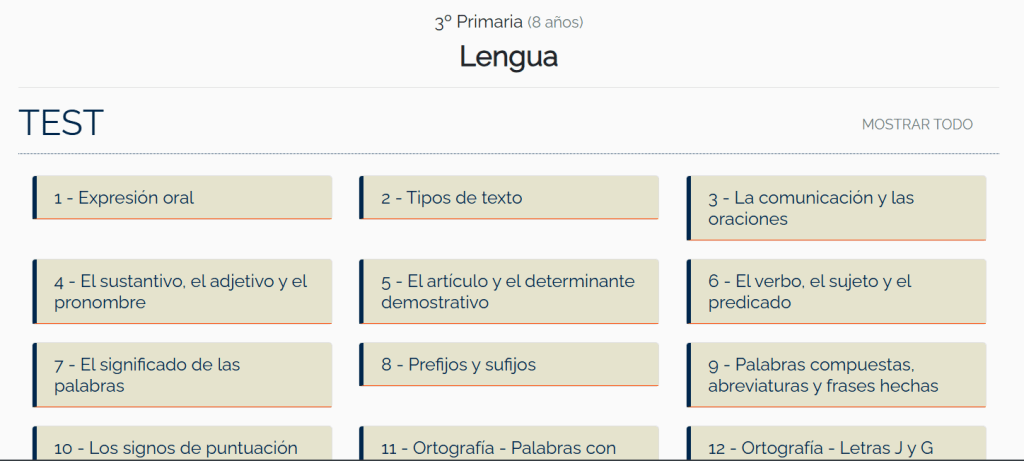Select test 10 - Los signos de puntuación
The height and width of the screenshot is (461, 1024).
pyautogui.click(x=182, y=447)
